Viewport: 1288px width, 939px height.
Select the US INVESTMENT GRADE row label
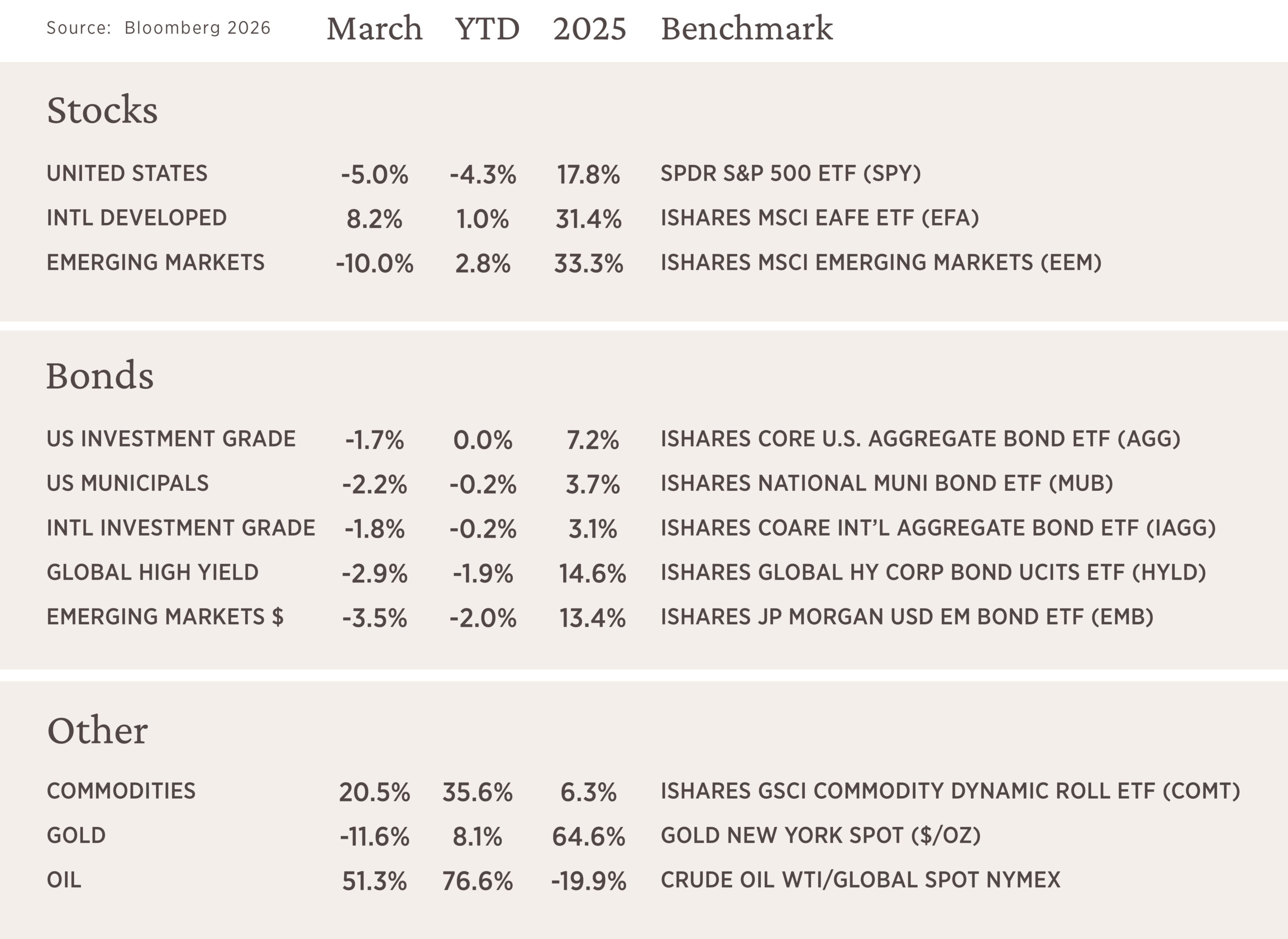pos(171,439)
